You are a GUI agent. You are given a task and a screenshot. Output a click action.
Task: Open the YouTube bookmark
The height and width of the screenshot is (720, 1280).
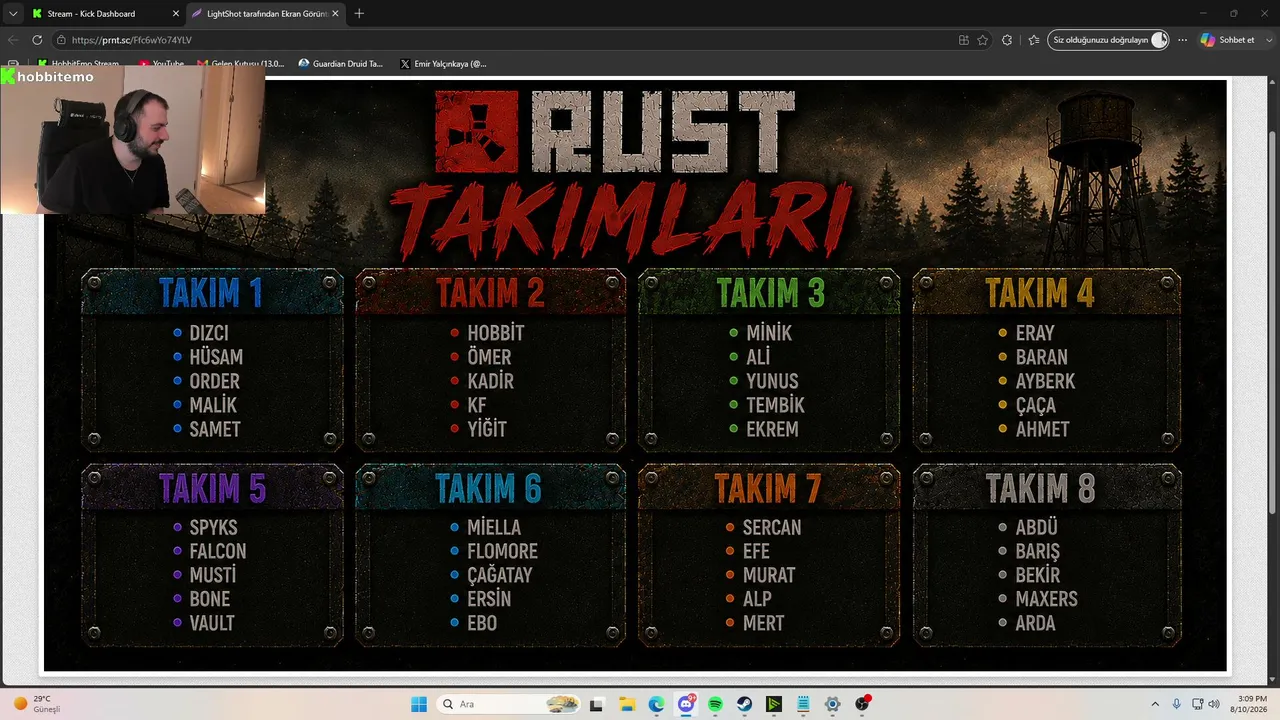(x=161, y=64)
